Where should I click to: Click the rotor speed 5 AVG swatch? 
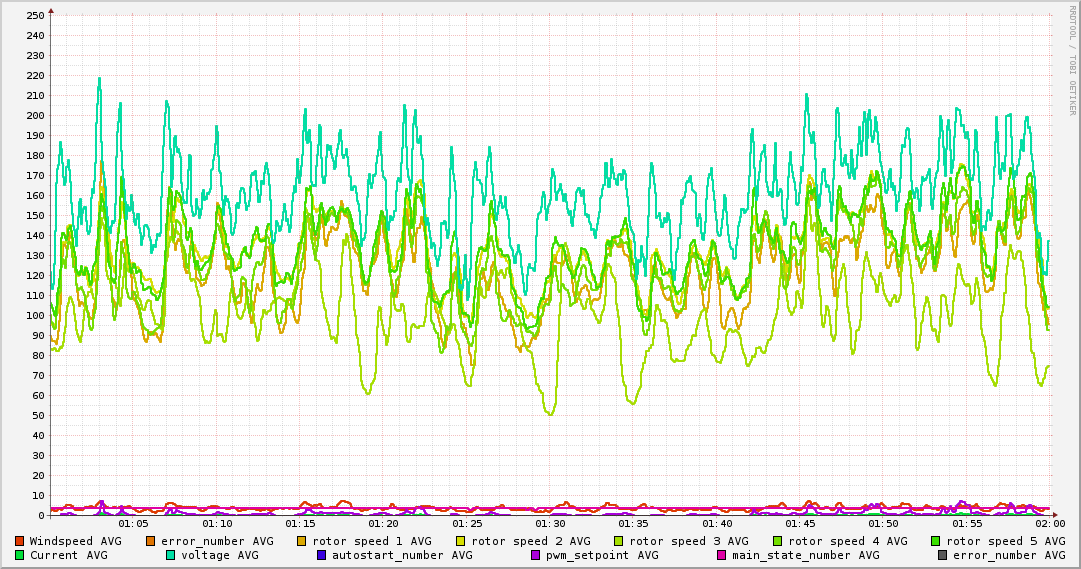point(936,541)
